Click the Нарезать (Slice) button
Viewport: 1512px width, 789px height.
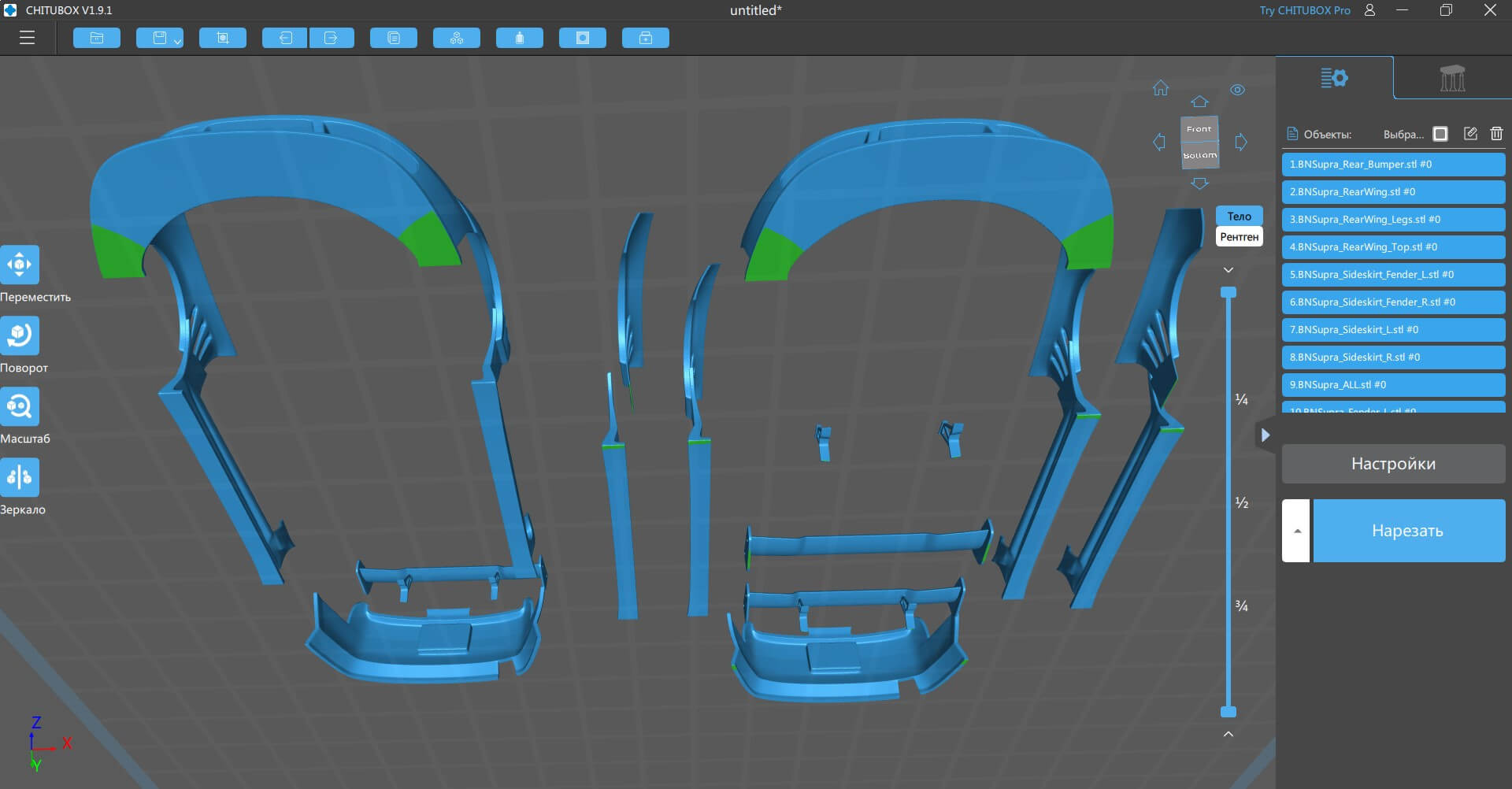[x=1408, y=531]
